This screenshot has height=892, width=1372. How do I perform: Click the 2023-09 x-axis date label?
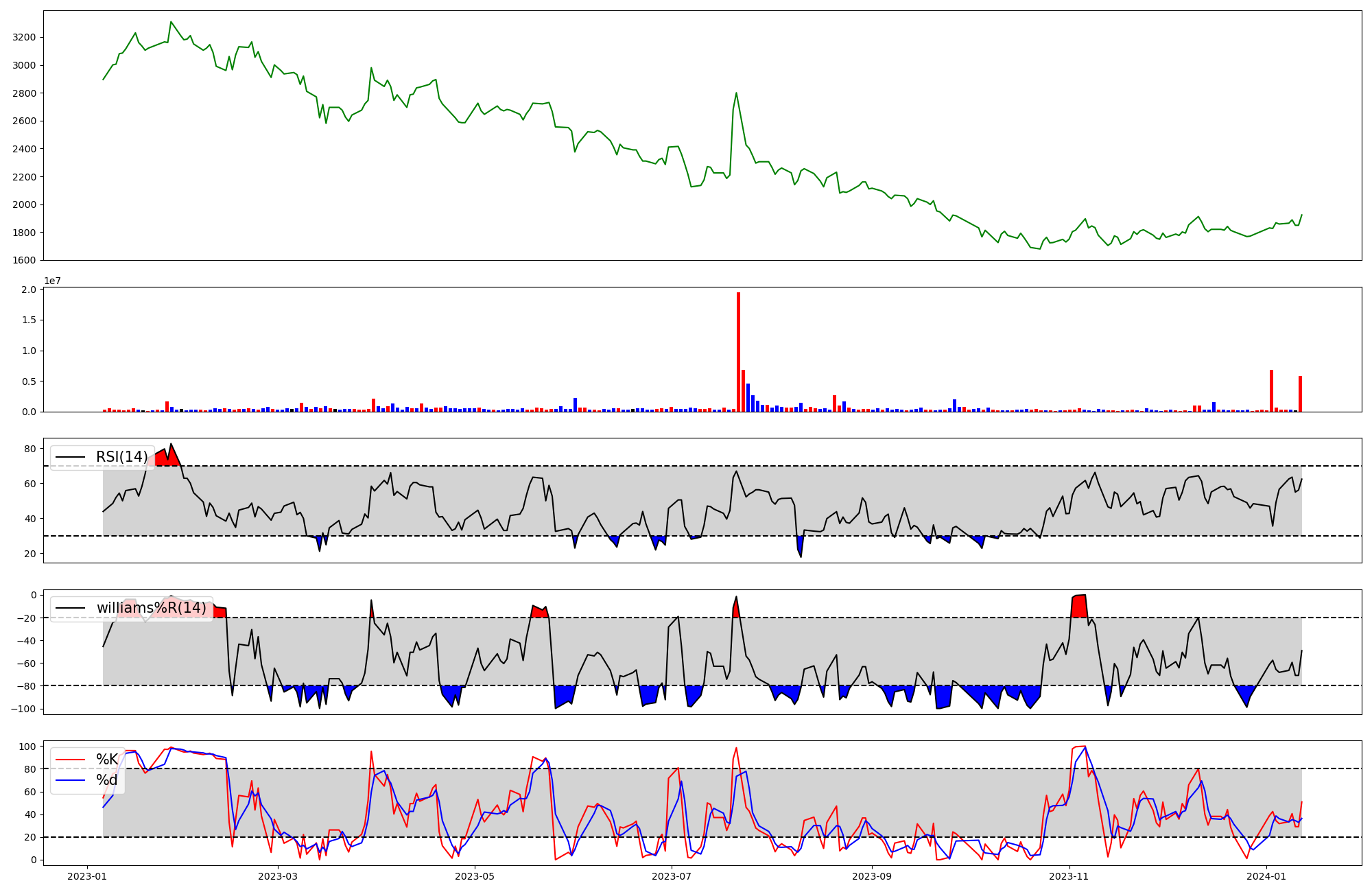pos(871,876)
